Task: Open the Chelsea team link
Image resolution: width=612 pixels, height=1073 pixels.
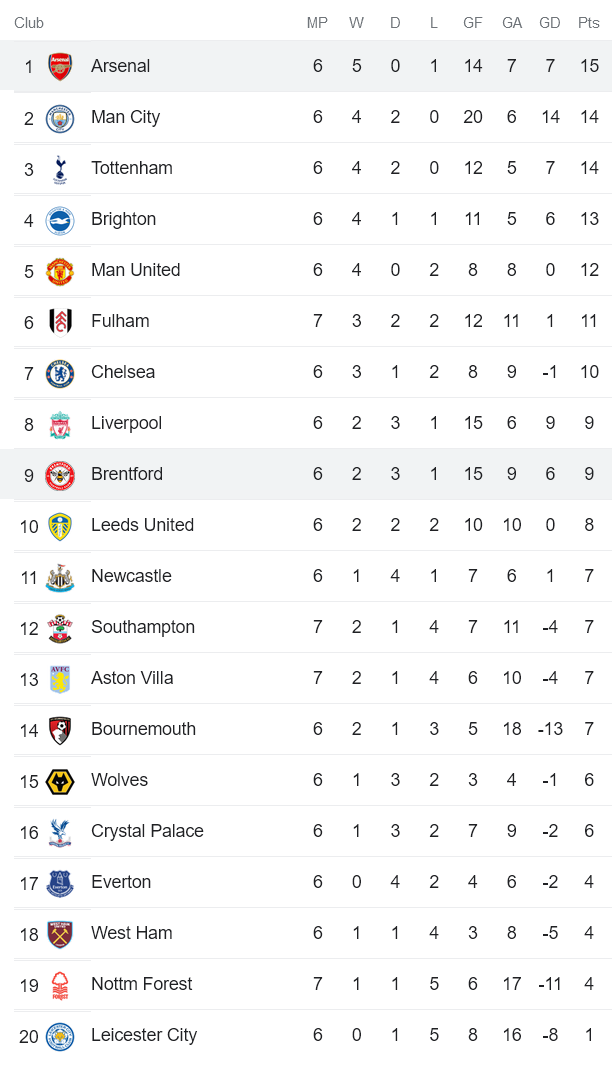Action: click(x=122, y=372)
